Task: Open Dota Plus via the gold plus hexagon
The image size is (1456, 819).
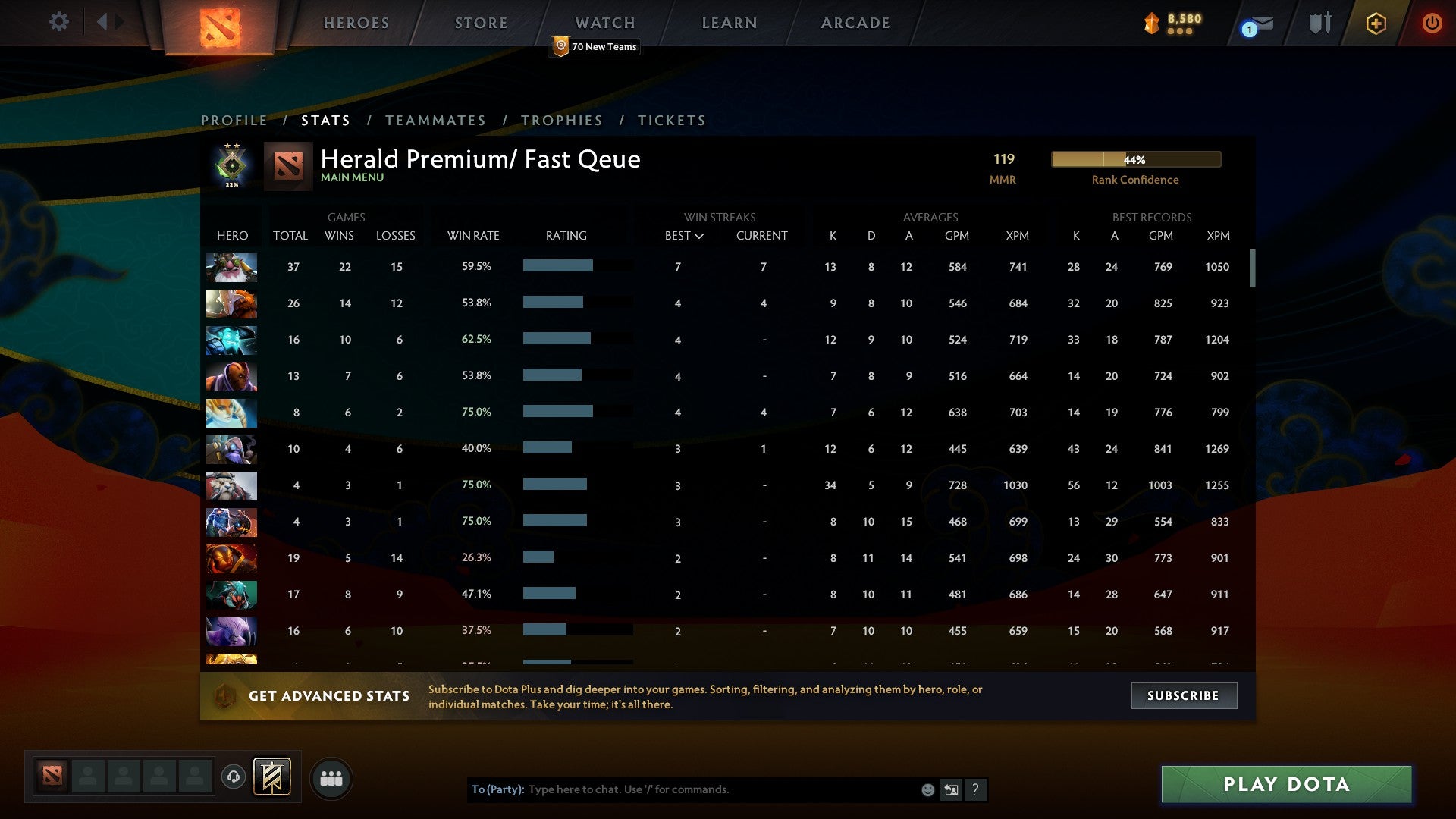Action: [1376, 23]
